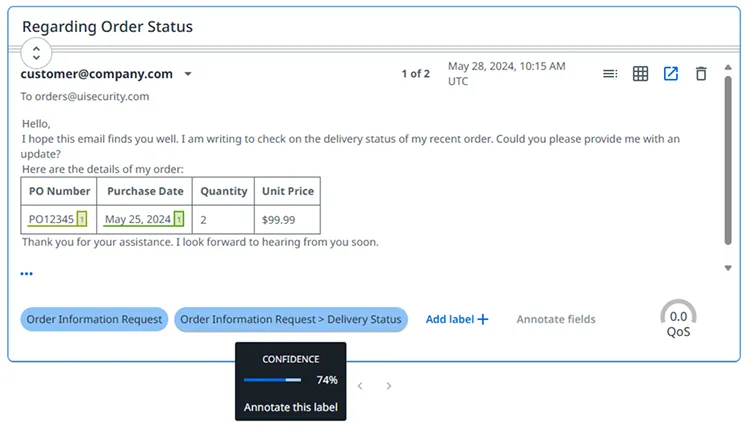This screenshot has width=752, height=427.
Task: Click the three dots to show more
Action: click(x=26, y=273)
